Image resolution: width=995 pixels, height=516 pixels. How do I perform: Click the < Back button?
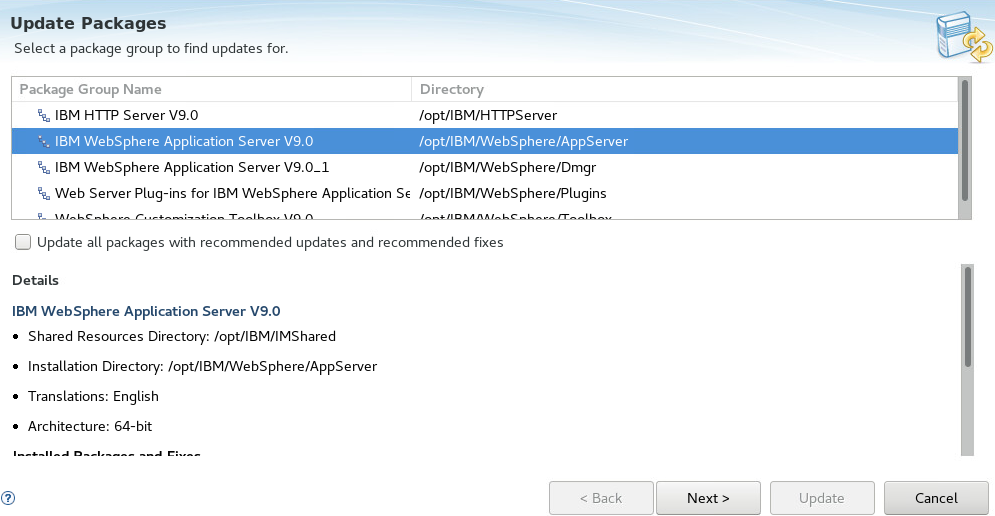coord(601,498)
